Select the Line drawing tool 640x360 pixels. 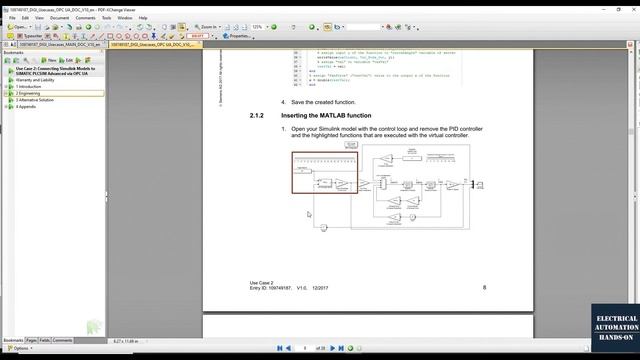click(x=101, y=36)
